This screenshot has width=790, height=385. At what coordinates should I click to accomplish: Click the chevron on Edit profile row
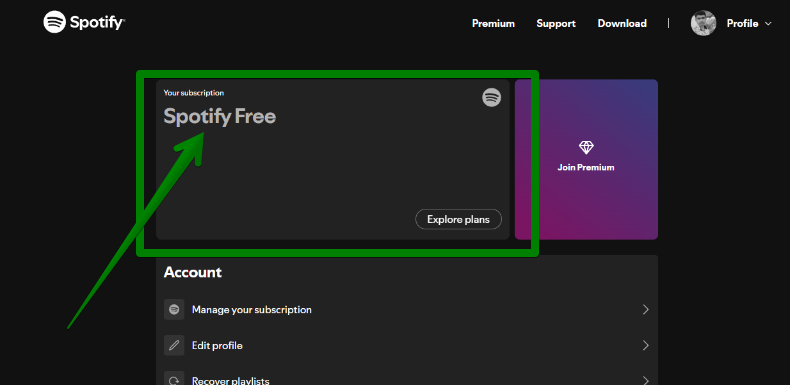click(645, 346)
